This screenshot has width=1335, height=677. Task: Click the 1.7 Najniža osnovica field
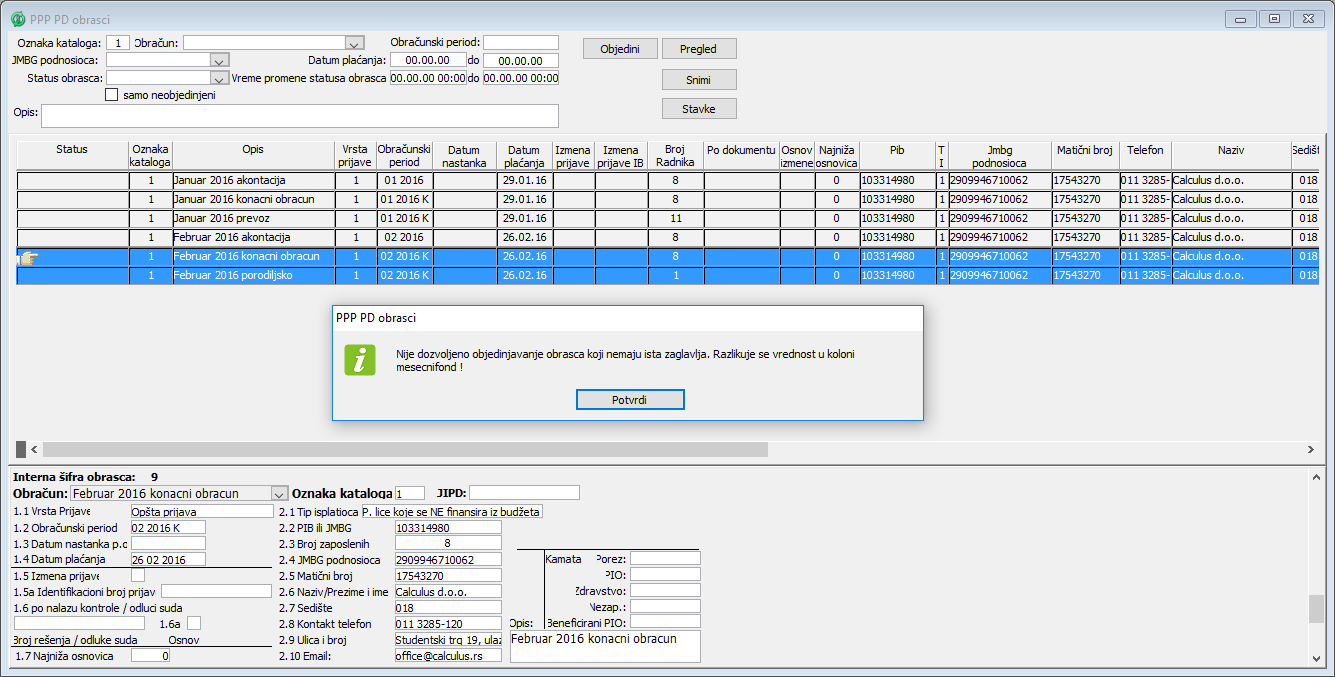(151, 656)
